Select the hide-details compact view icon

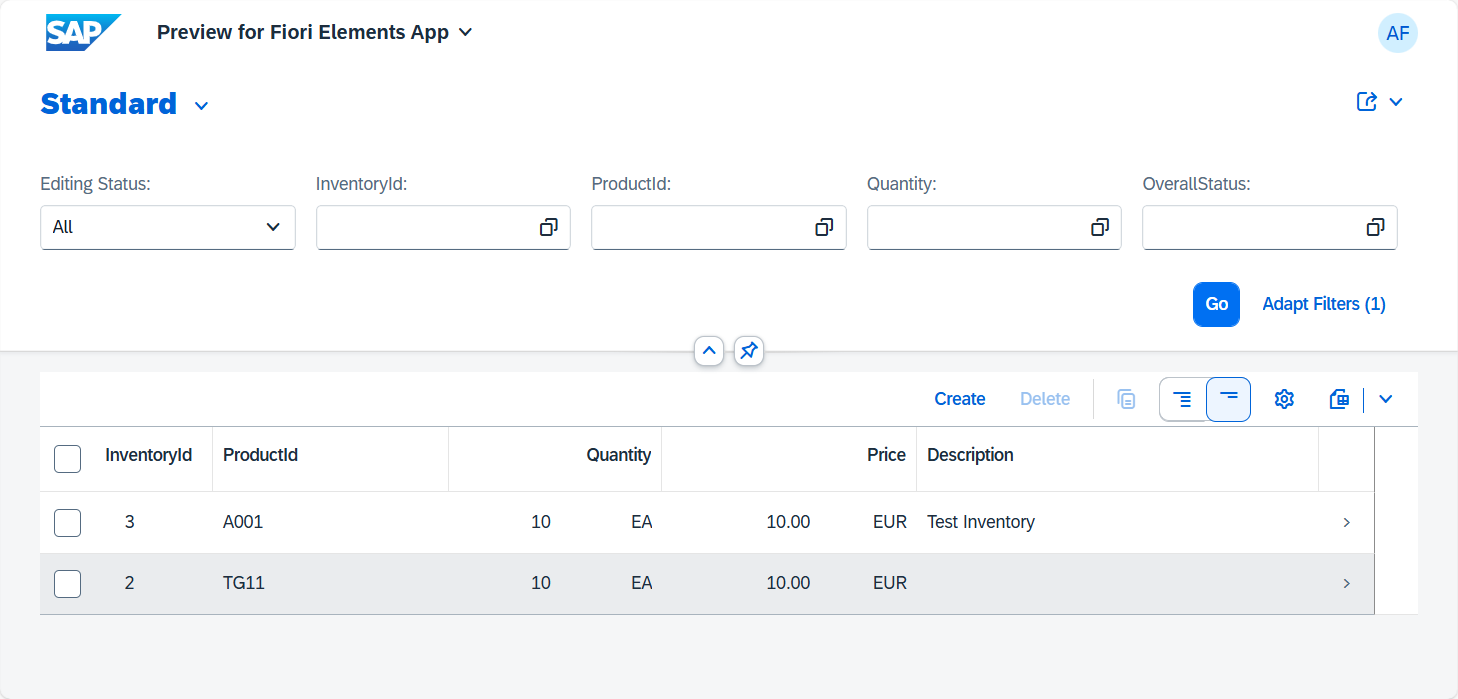[x=1229, y=399]
